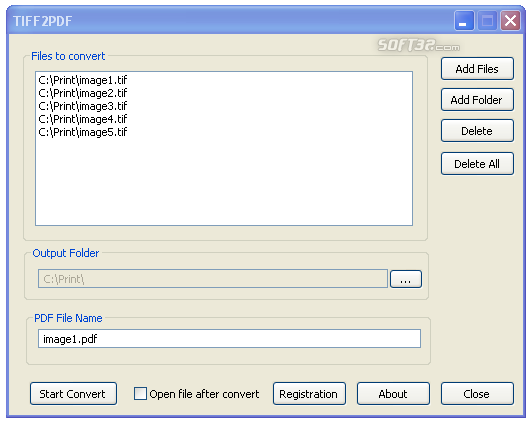The width and height of the screenshot is (532, 425).
Task: Browse output folder with the ... button
Action: click(406, 279)
